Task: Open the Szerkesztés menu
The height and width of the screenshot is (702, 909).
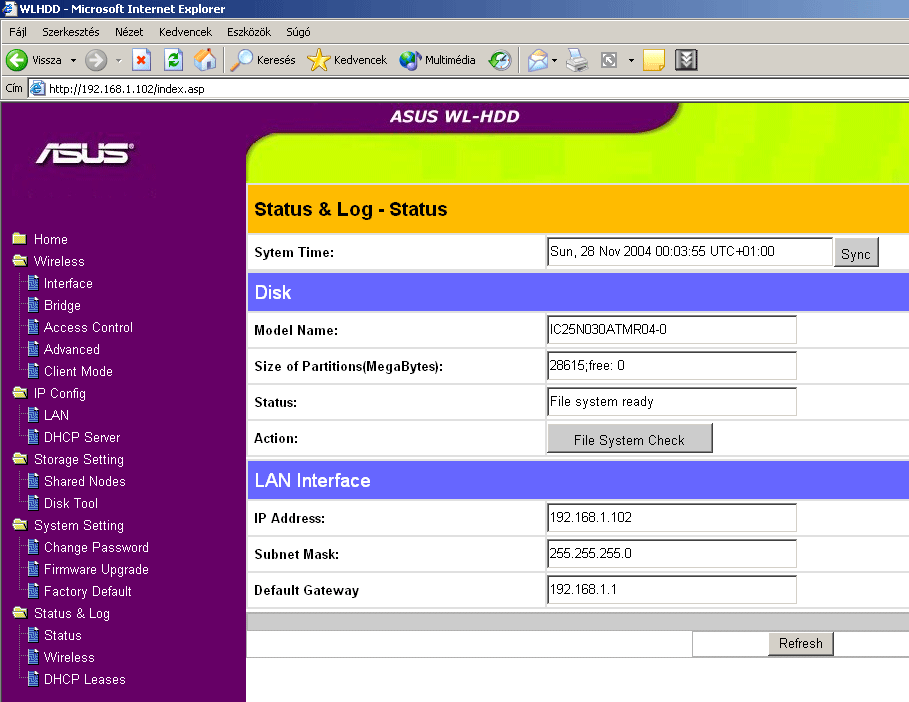Action: 71,32
